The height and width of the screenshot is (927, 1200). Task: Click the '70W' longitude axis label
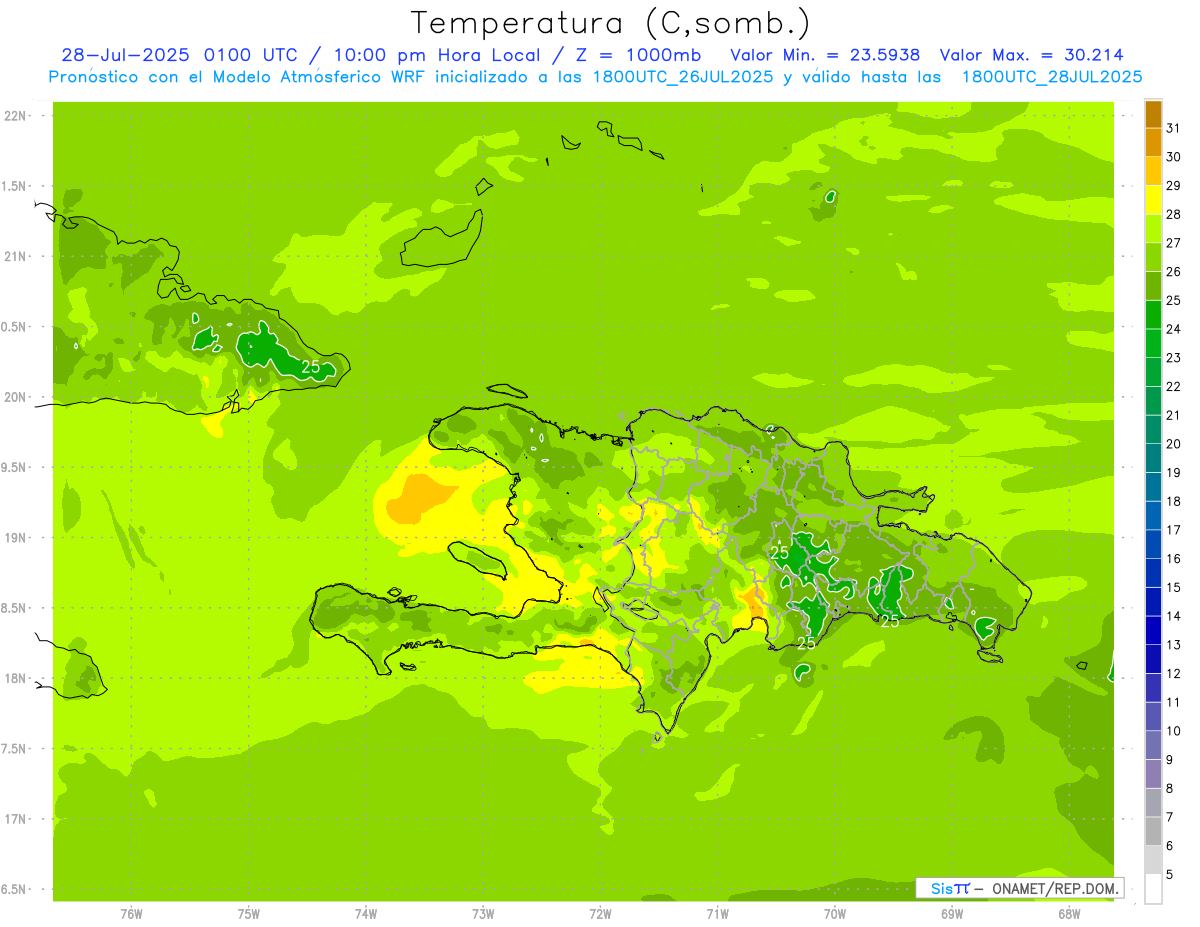click(835, 914)
